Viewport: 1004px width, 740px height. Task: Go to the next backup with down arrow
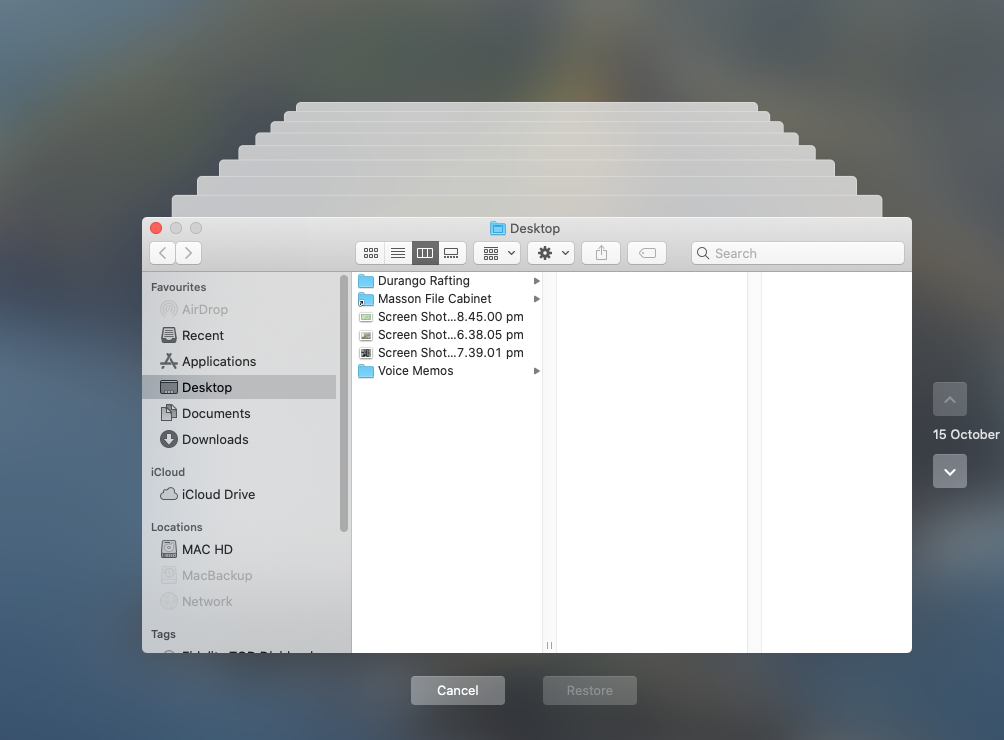(950, 471)
